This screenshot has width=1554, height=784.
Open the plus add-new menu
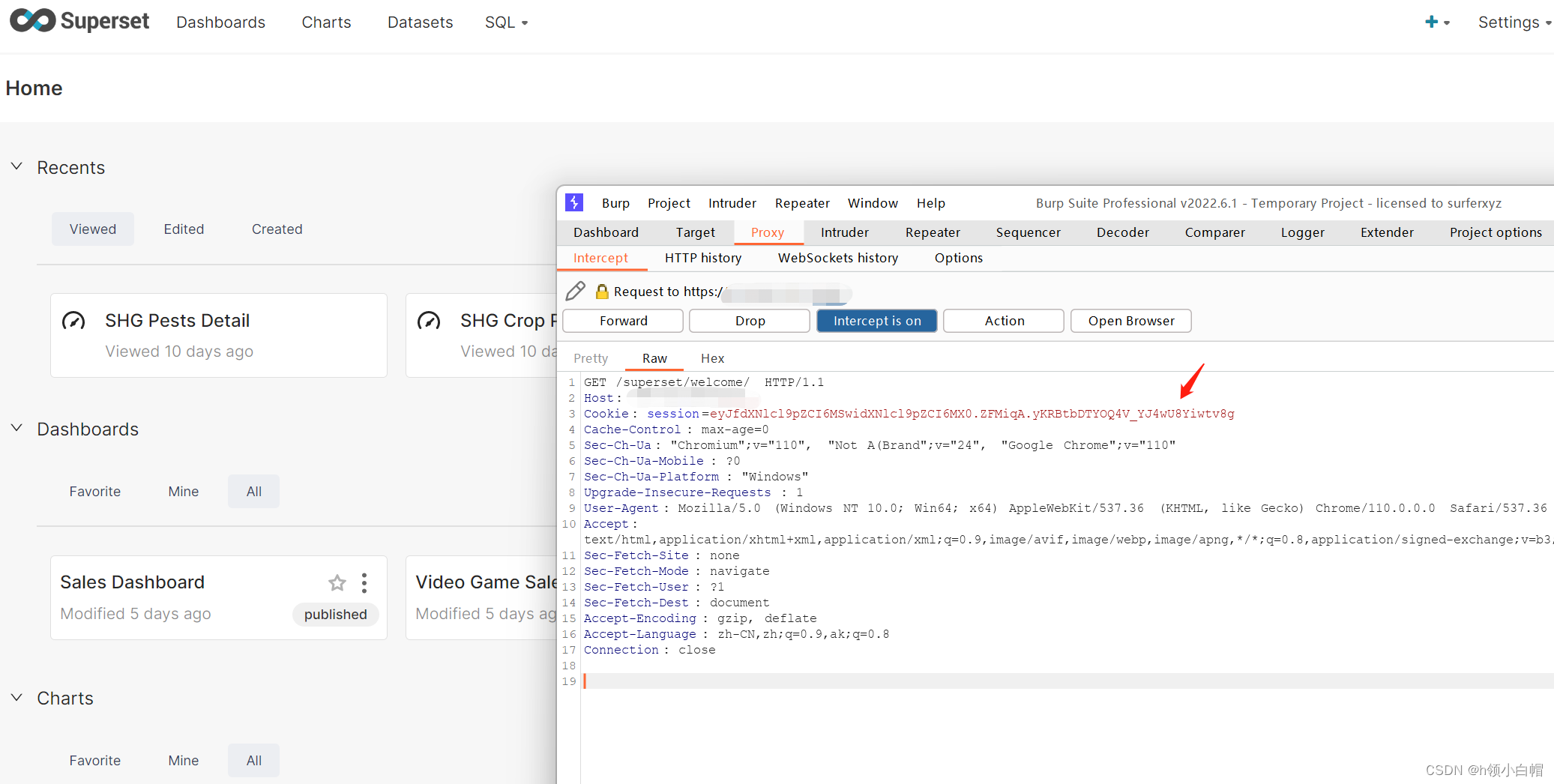click(1436, 22)
